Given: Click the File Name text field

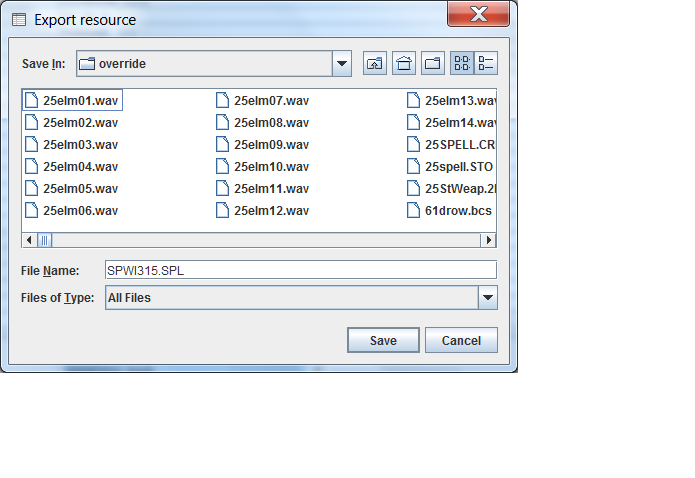Looking at the screenshot, I should (x=300, y=270).
